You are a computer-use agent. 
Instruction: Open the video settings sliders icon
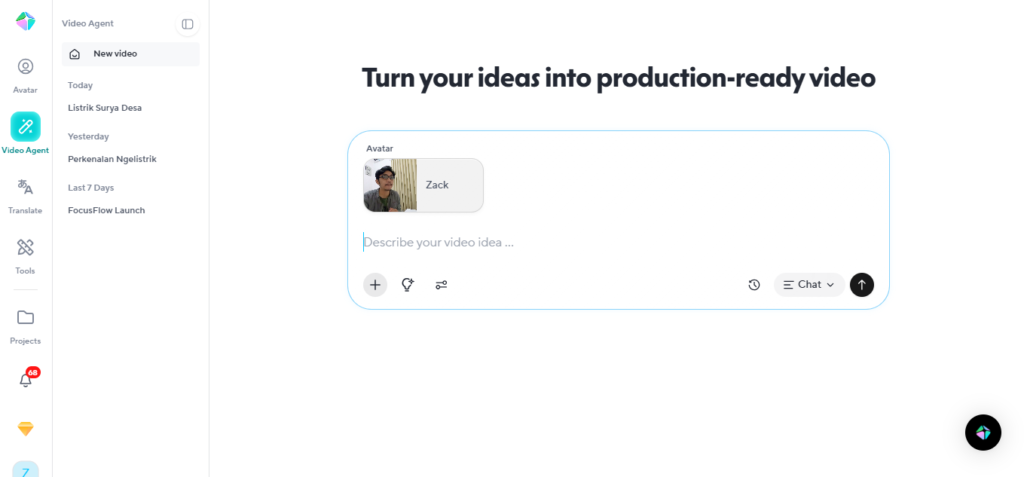pyautogui.click(x=441, y=285)
